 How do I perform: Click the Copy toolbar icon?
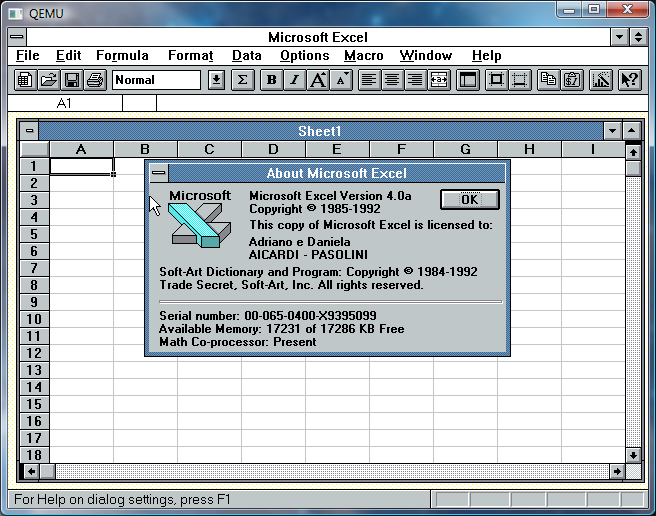[x=548, y=80]
